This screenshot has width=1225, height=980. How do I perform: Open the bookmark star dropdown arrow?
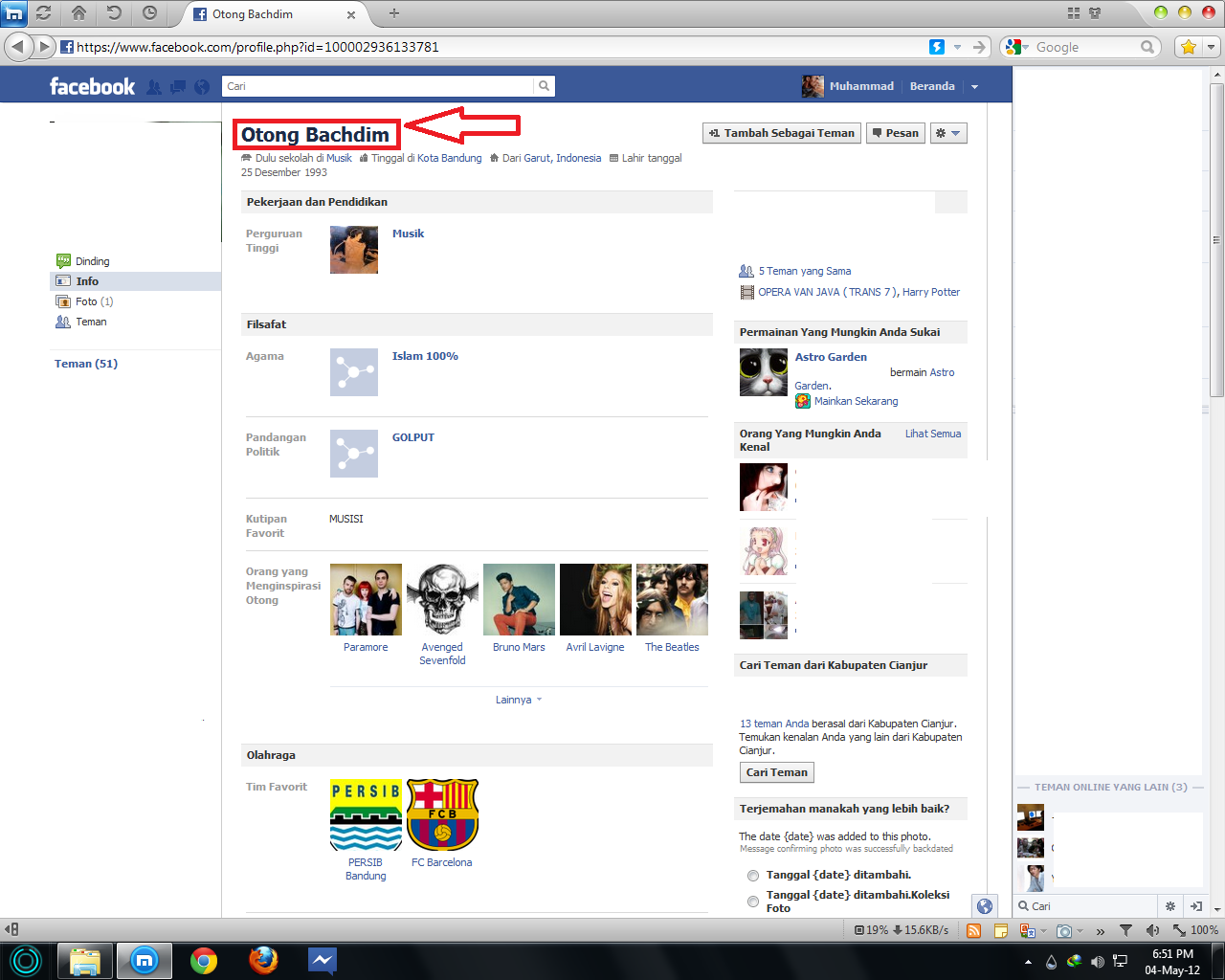coord(1211,47)
